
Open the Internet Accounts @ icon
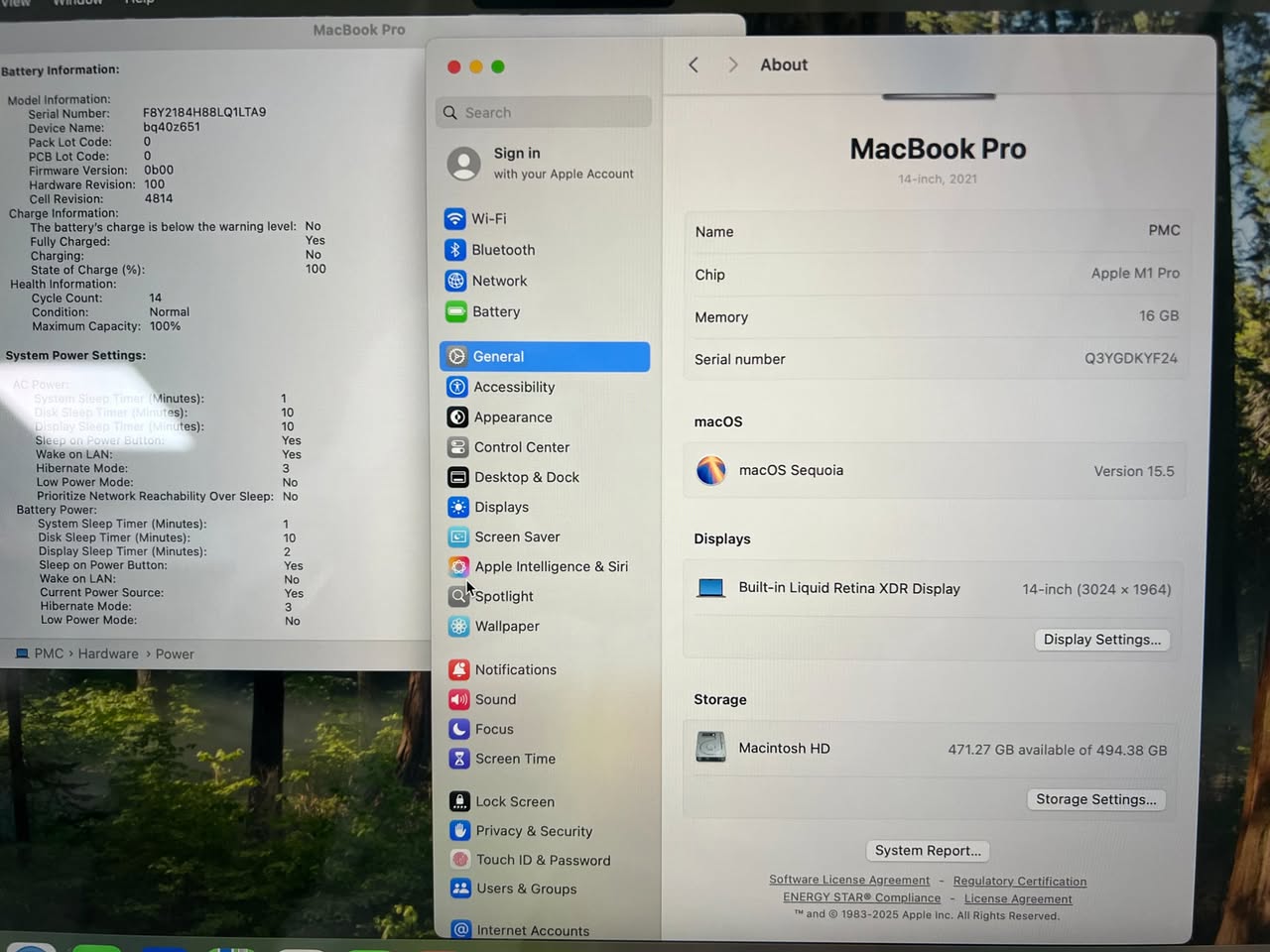(460, 929)
